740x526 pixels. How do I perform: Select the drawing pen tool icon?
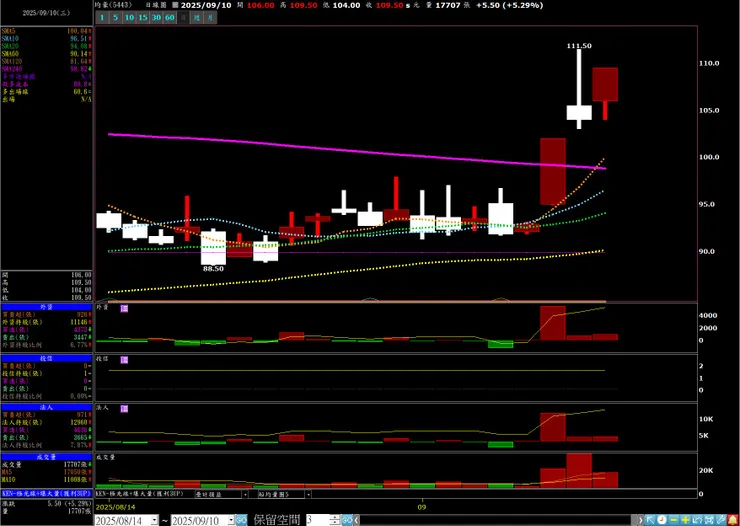click(721, 520)
